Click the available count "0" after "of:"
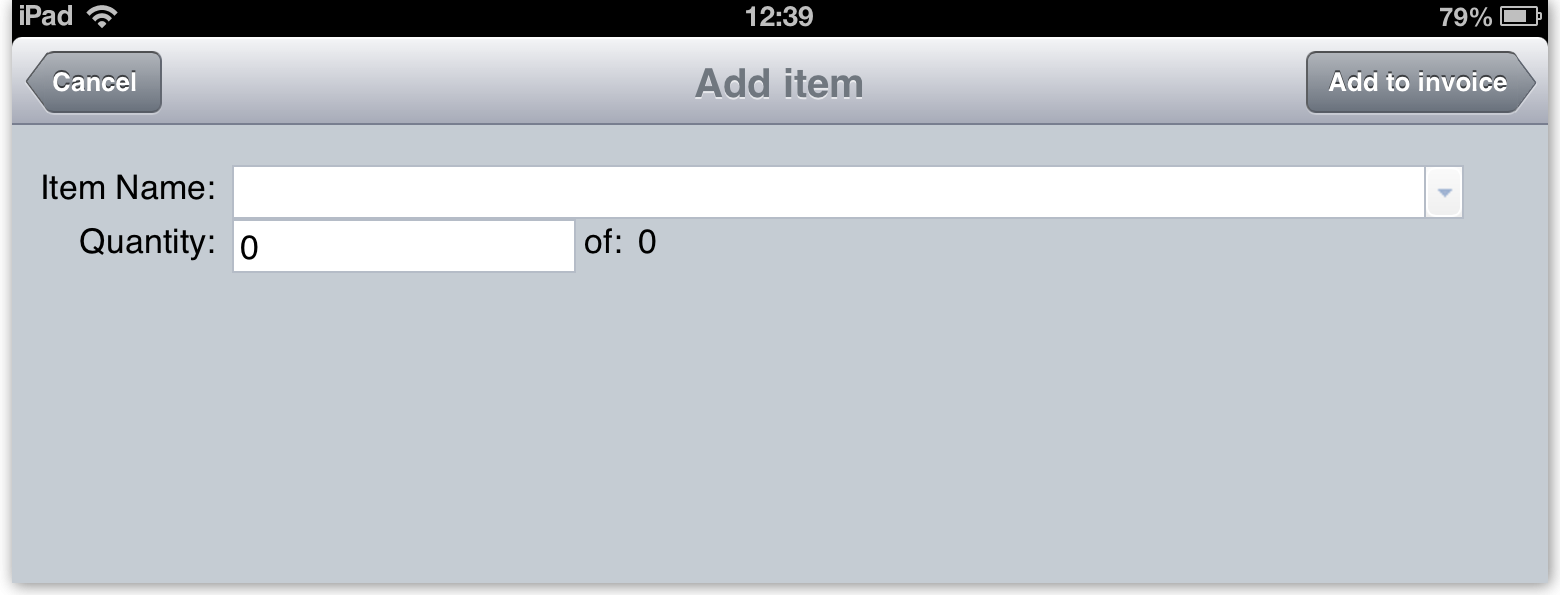The image size is (1560, 595). [x=647, y=242]
